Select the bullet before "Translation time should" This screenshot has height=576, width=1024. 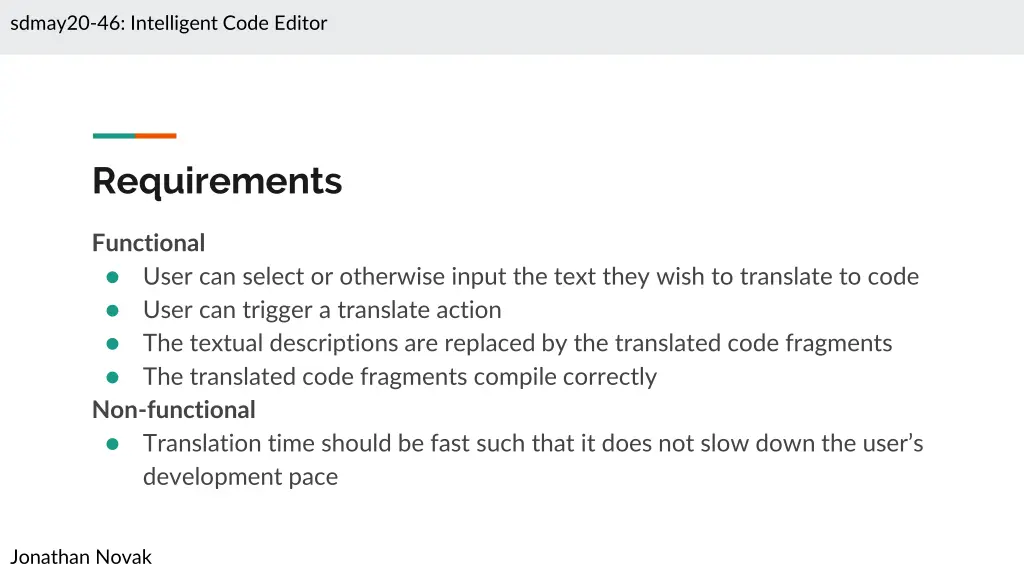click(113, 443)
